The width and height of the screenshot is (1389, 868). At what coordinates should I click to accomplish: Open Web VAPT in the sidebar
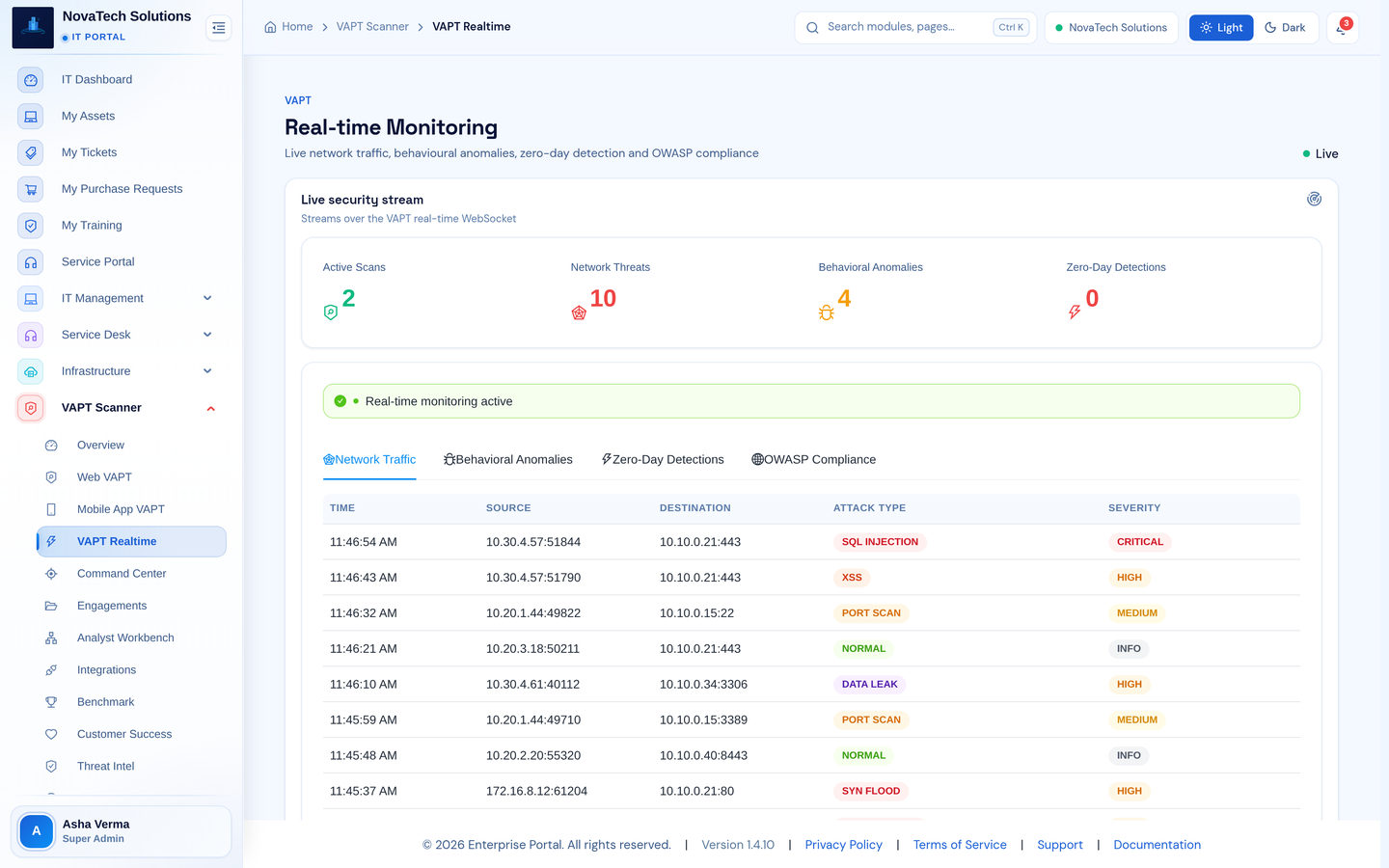tap(131, 477)
